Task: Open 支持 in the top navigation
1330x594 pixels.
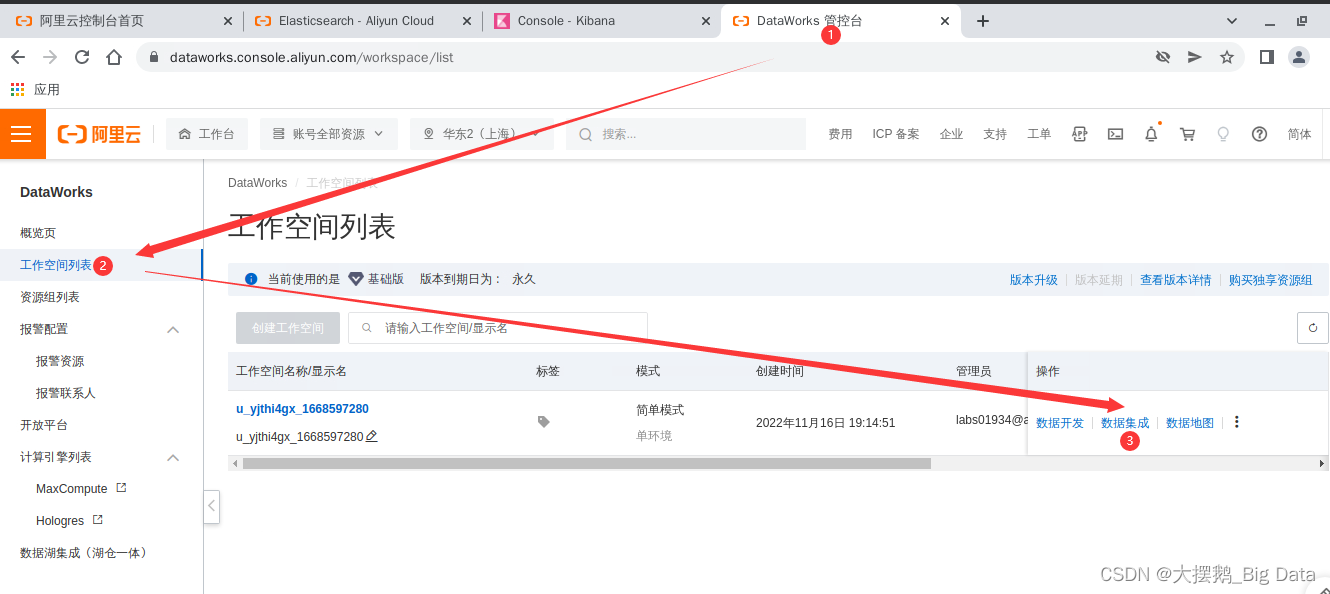Action: click(x=995, y=134)
